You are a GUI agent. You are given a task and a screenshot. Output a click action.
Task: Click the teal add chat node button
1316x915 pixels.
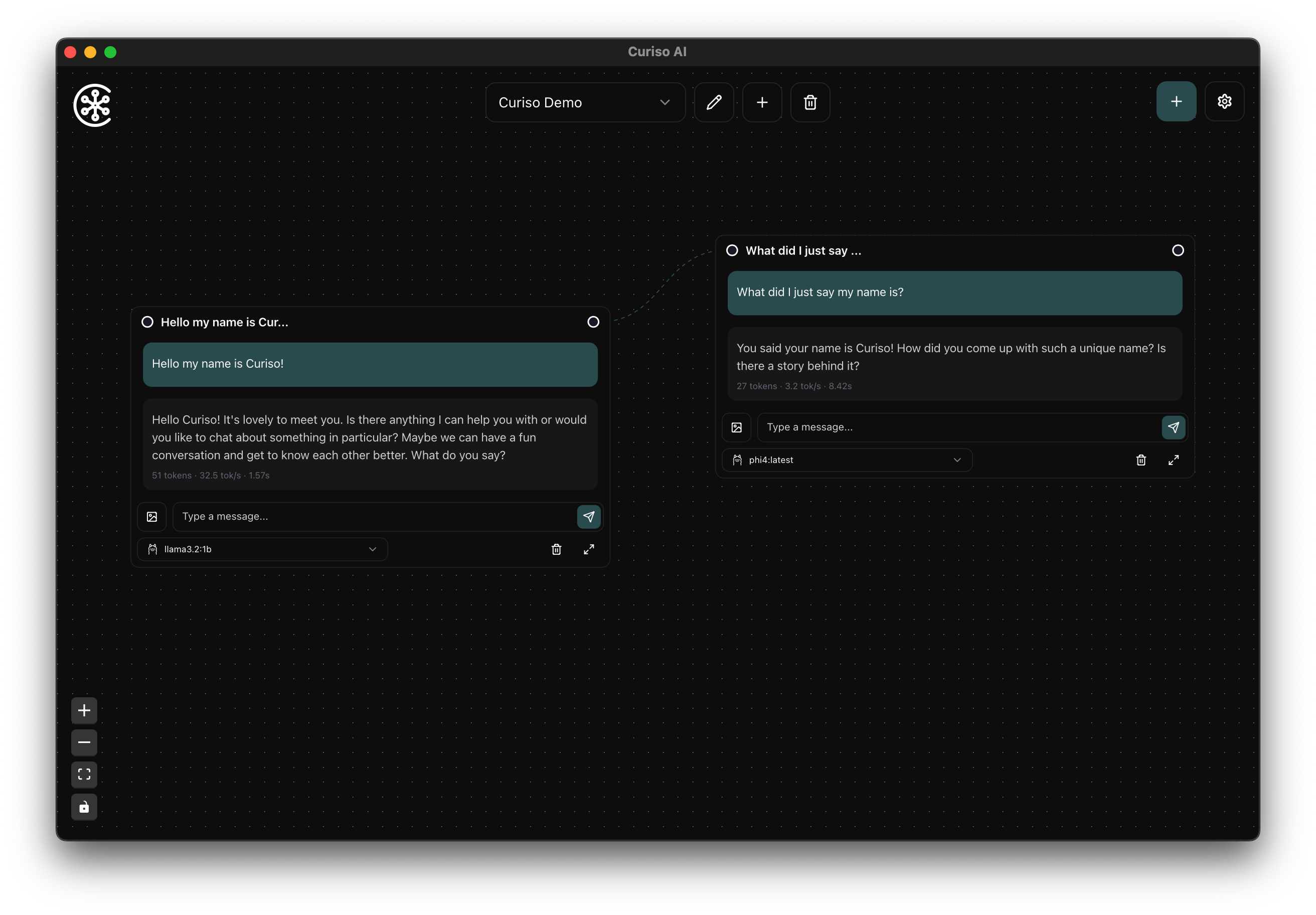pyautogui.click(x=1176, y=101)
